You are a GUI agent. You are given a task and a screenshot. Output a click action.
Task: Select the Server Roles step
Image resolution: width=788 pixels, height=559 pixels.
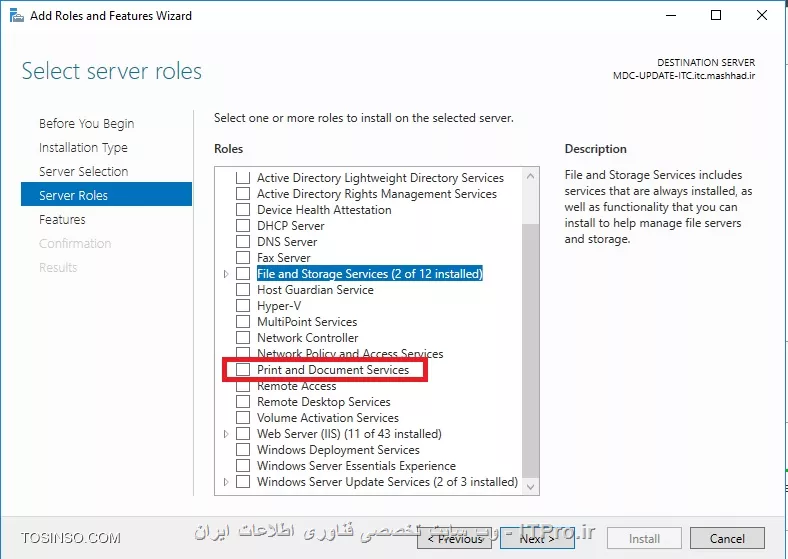107,195
